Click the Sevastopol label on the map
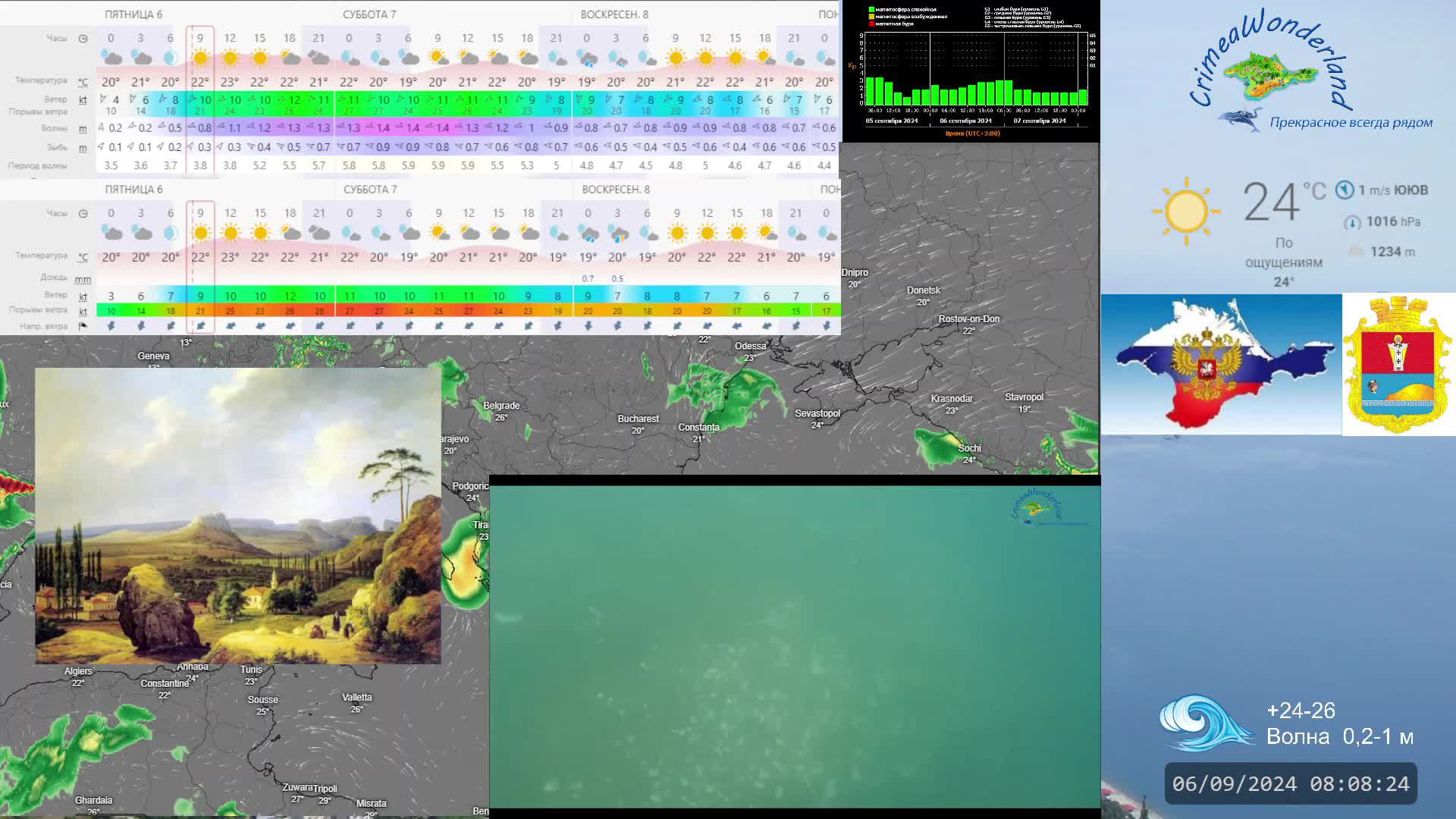 click(817, 413)
